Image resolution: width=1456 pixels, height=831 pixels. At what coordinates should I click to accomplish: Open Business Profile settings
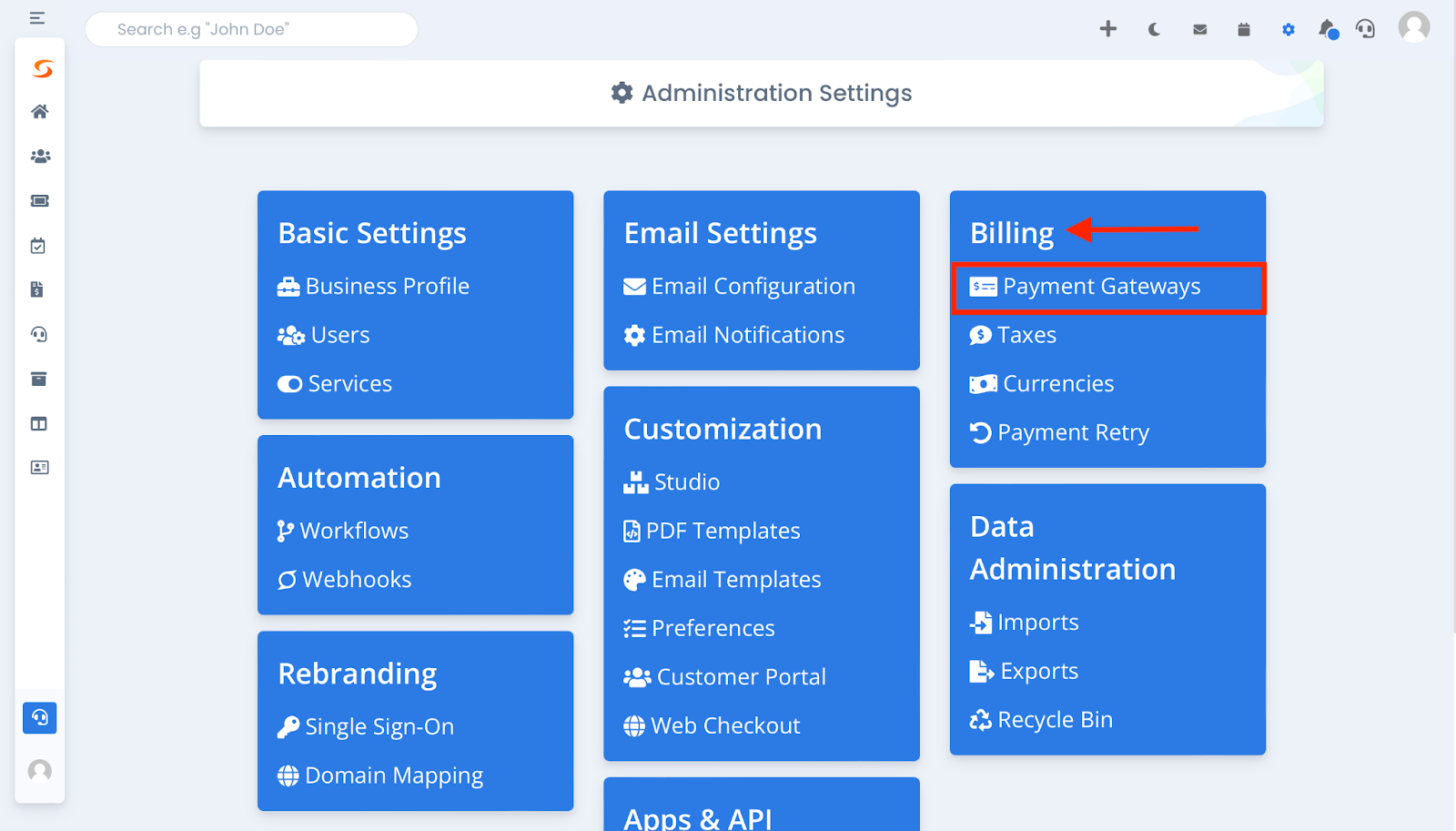click(373, 287)
